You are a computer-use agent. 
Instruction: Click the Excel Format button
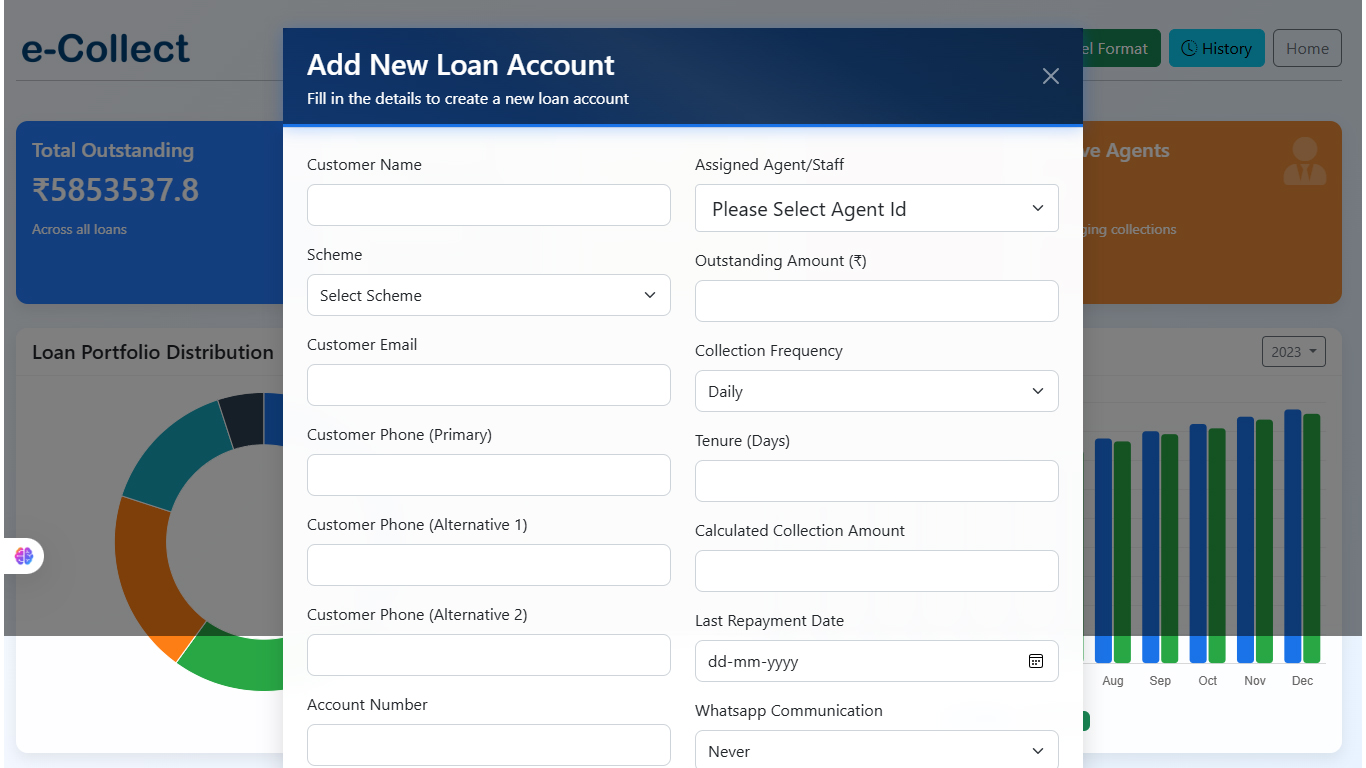pos(1120,48)
